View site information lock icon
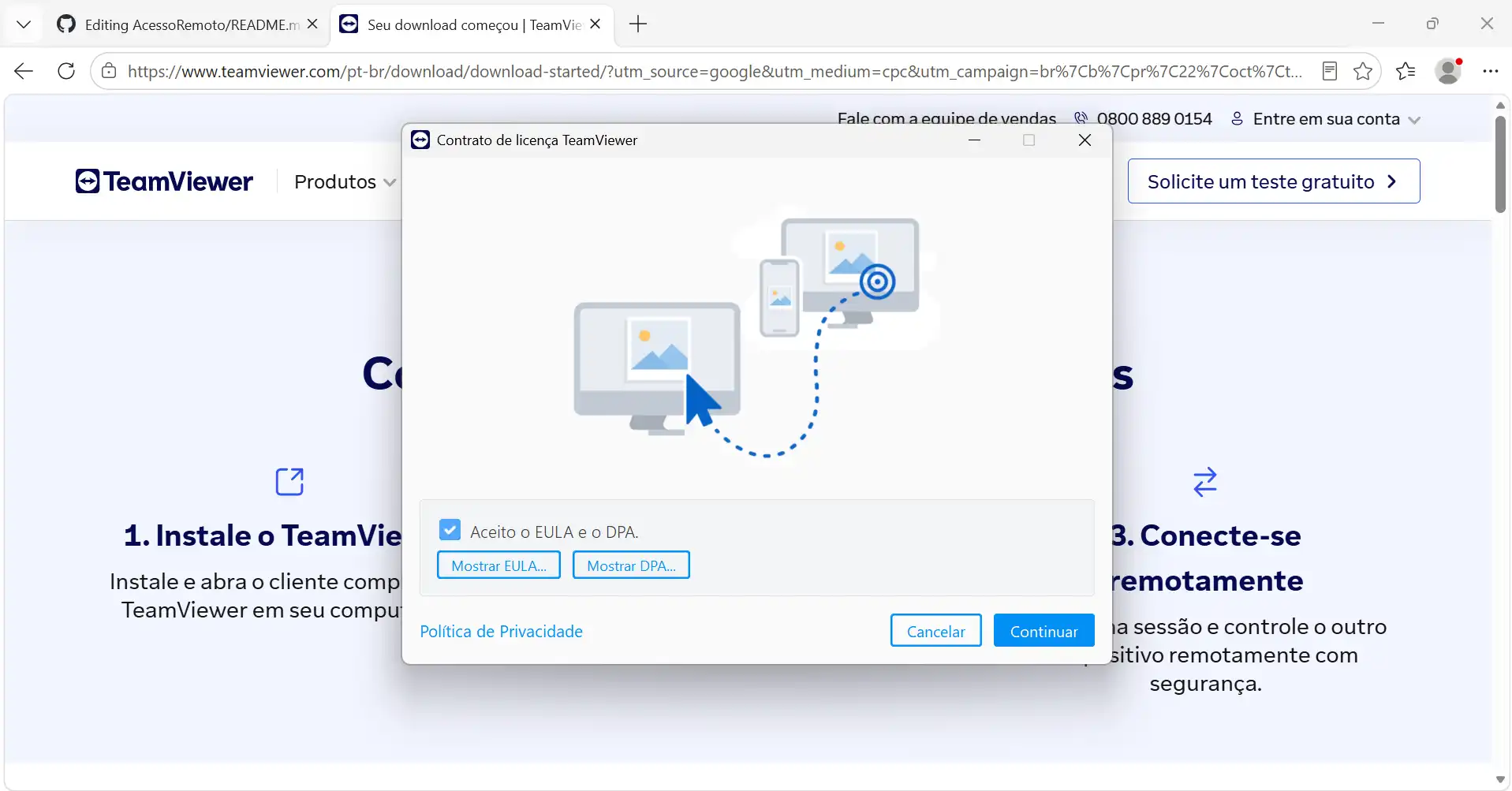This screenshot has height=791, width=1512. [x=109, y=72]
